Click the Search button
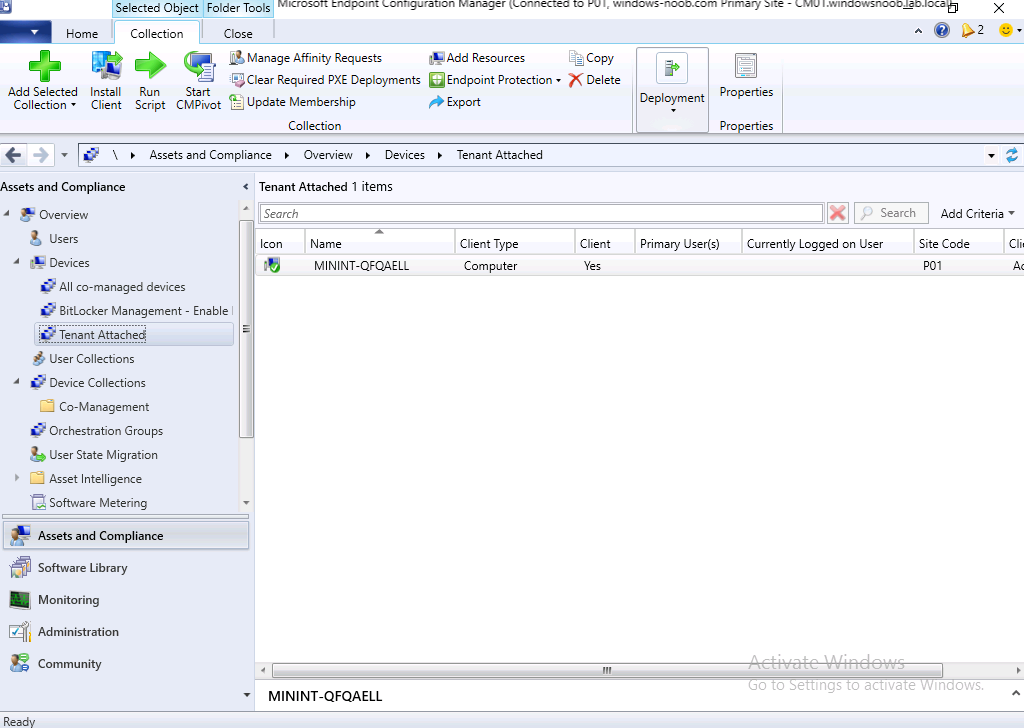Screen dimensions: 1024x728 [891, 213]
